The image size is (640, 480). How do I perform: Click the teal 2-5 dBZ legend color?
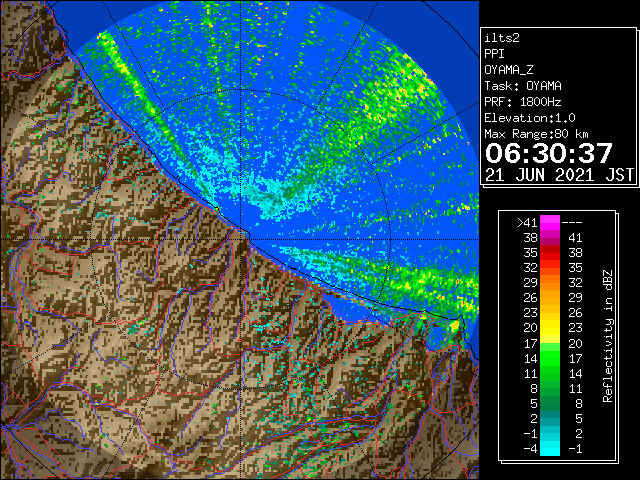pyautogui.click(x=550, y=418)
